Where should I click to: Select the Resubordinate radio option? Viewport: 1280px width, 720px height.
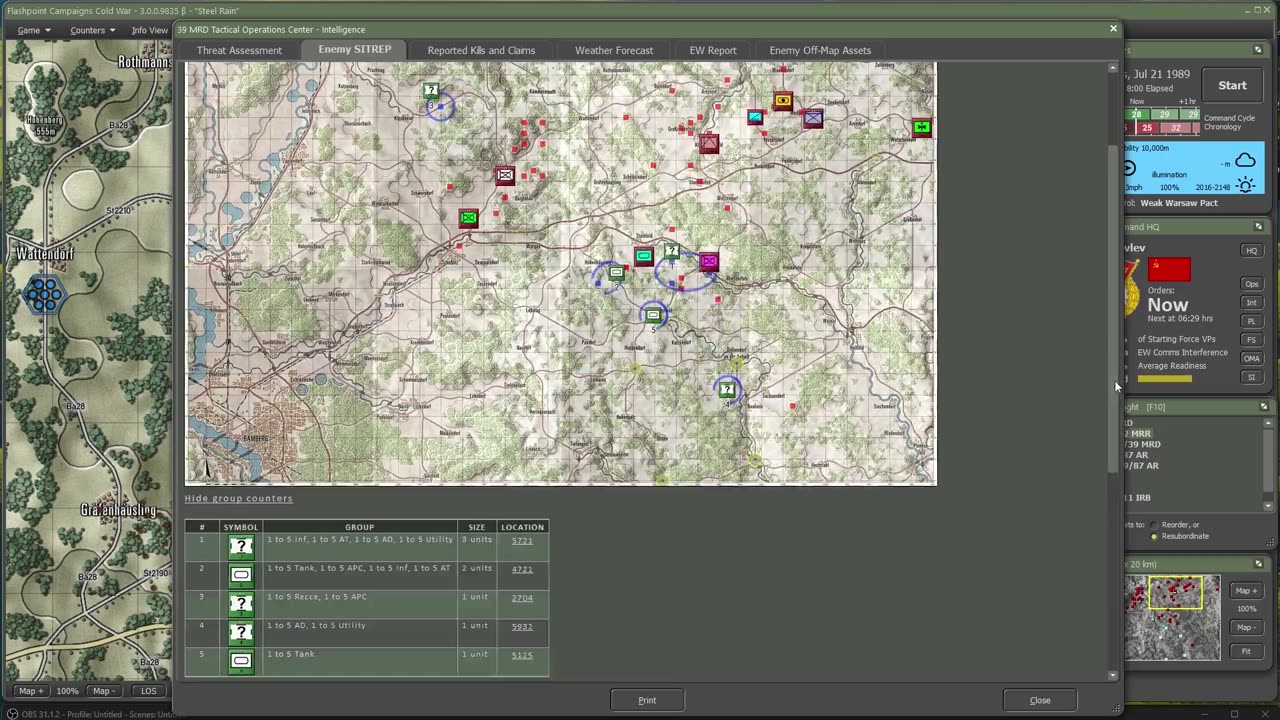tap(1154, 536)
